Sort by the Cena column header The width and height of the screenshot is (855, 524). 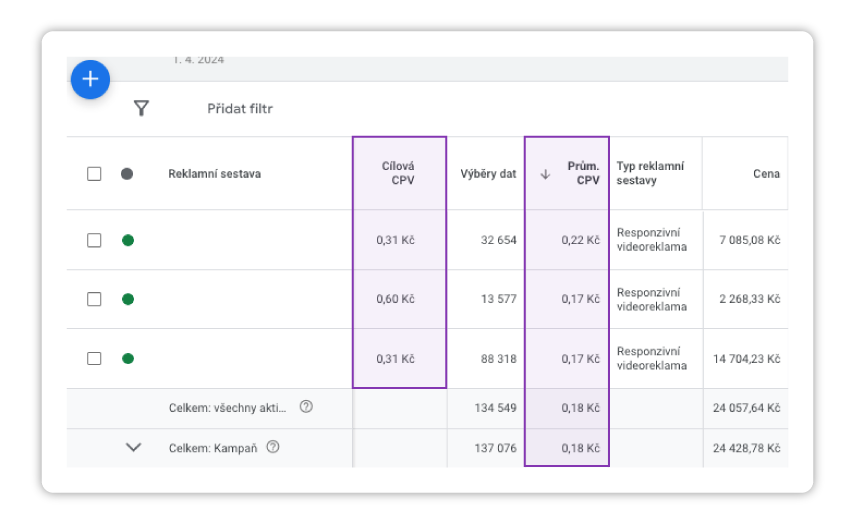766,174
